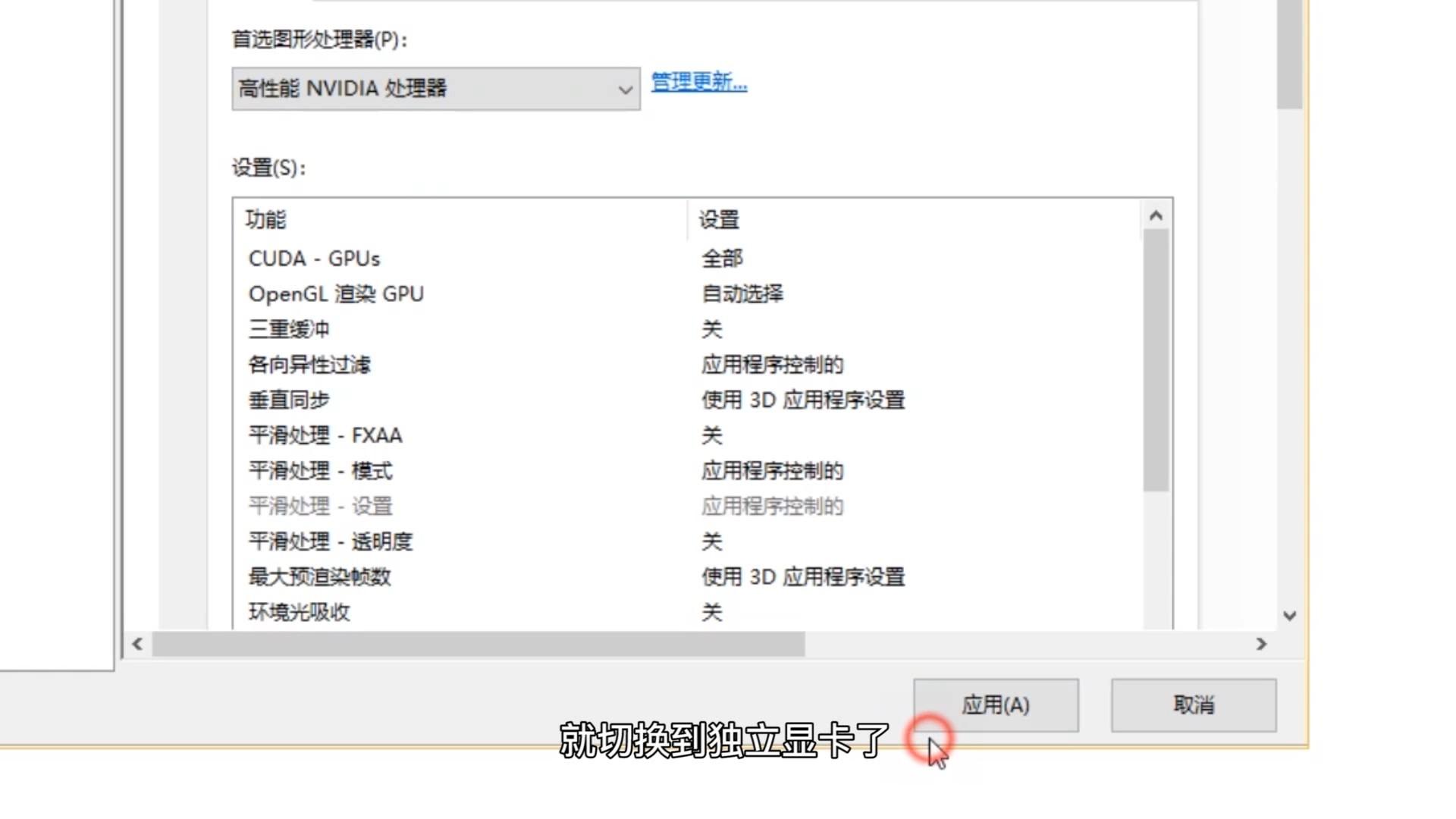Open the CUDA - GPUs value dropdown showing 全部
Image resolution: width=1456 pixels, height=819 pixels.
pyautogui.click(x=721, y=258)
